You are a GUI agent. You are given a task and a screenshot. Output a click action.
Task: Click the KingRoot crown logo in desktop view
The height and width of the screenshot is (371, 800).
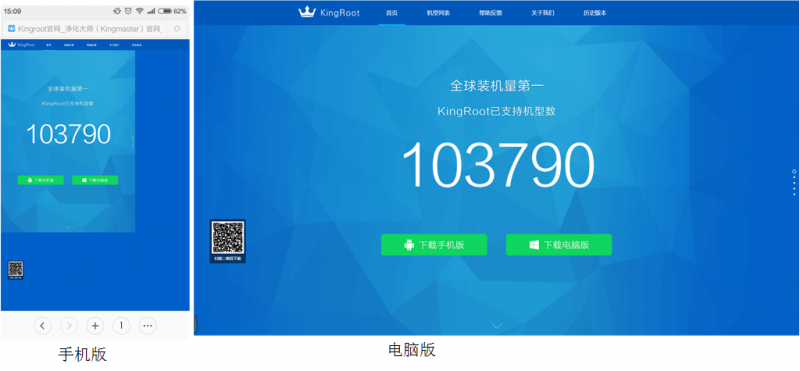307,12
